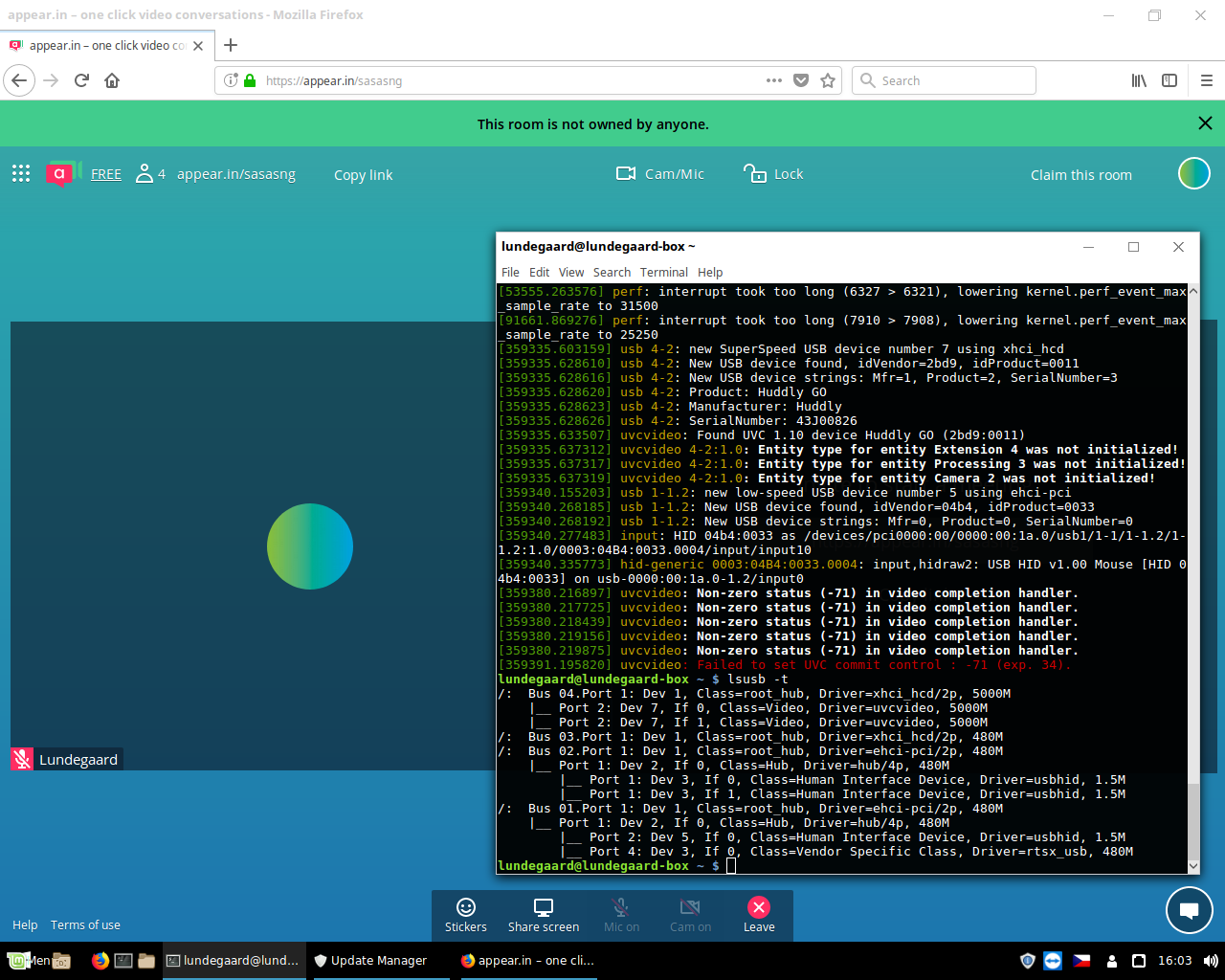This screenshot has width=1225, height=980.
Task: Open Terms of use
Action: (85, 924)
